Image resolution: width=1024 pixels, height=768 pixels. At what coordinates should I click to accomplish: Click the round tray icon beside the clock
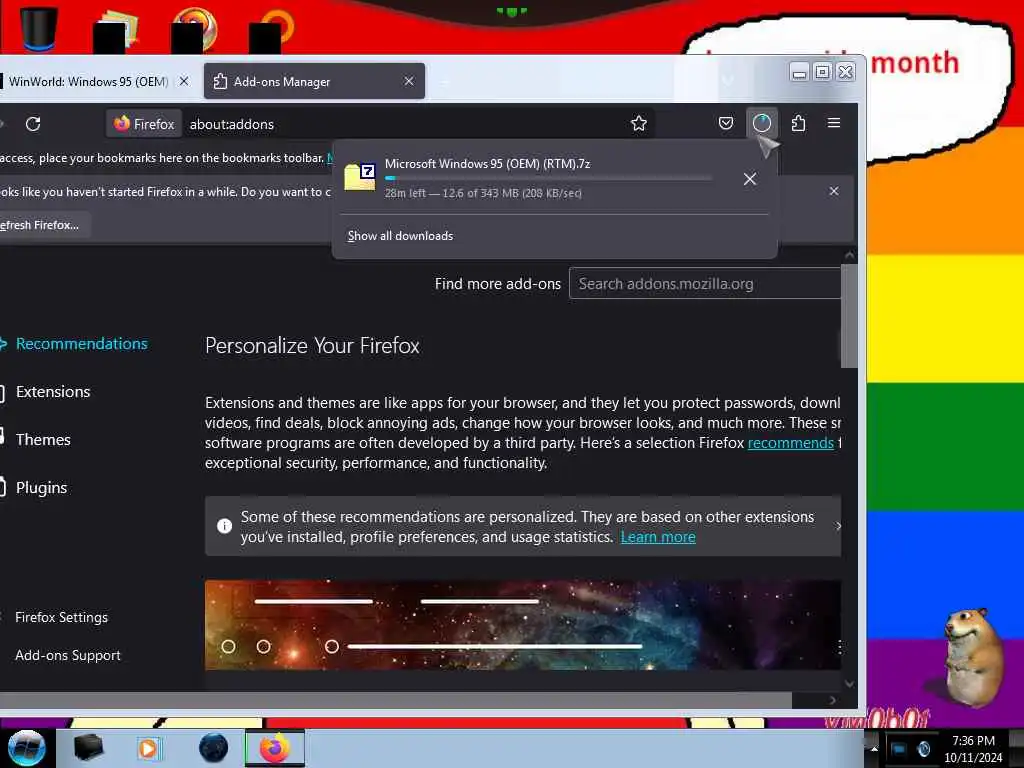[923, 749]
